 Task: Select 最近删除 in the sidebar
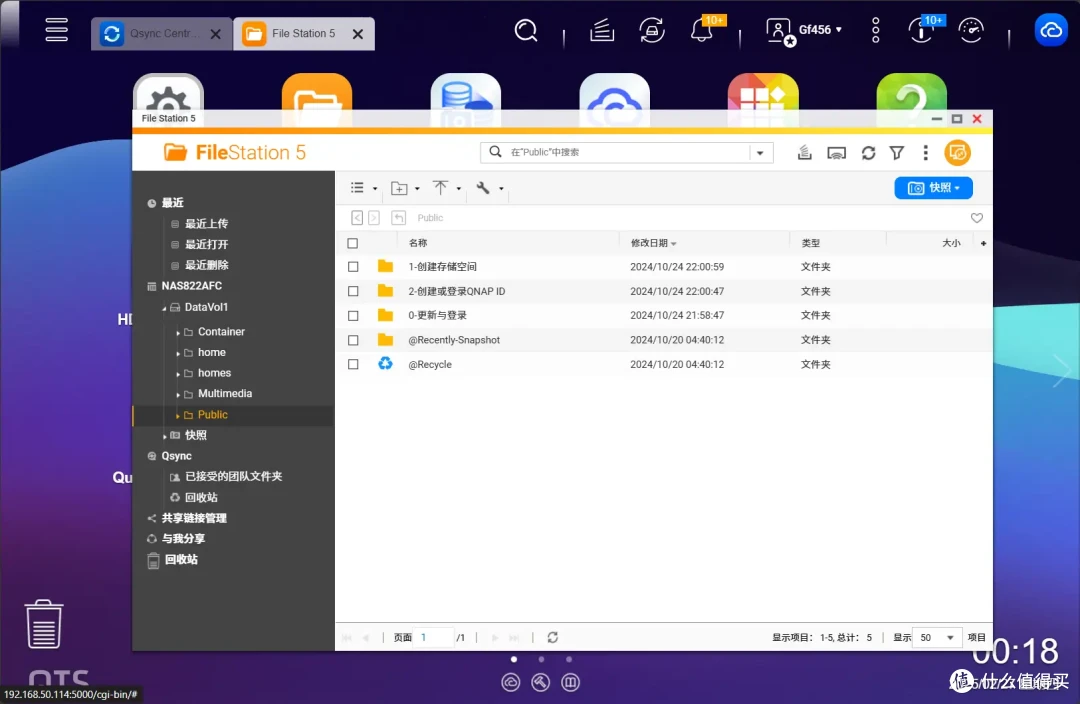click(206, 265)
